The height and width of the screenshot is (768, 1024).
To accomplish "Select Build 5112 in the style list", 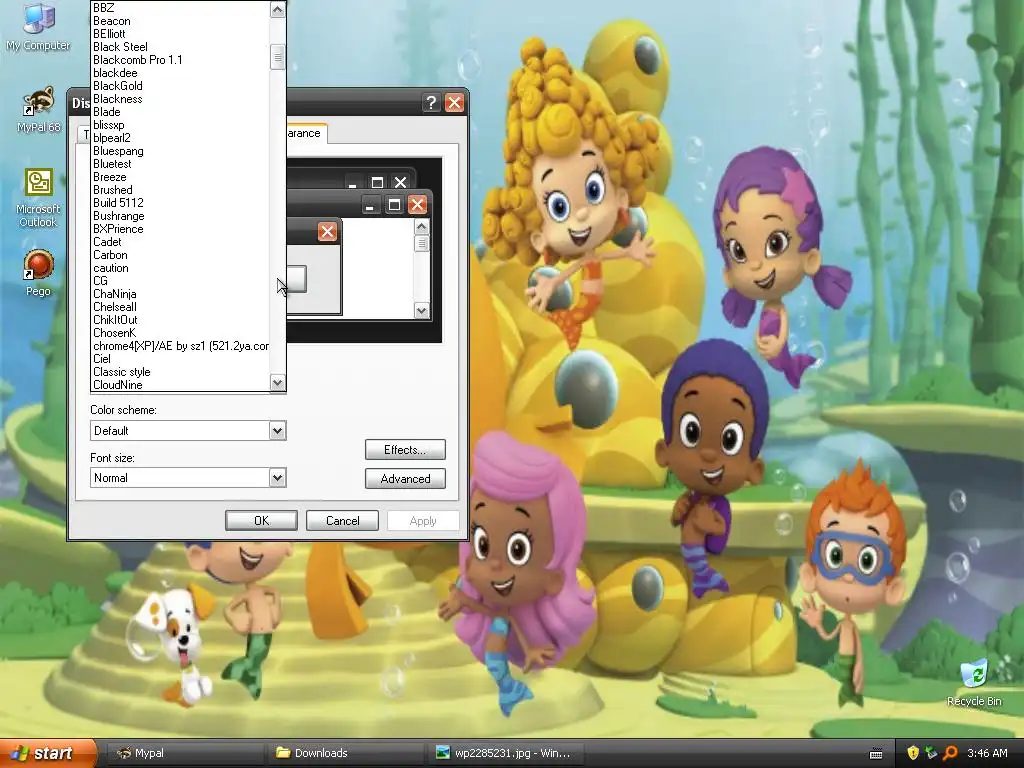I will point(180,203).
